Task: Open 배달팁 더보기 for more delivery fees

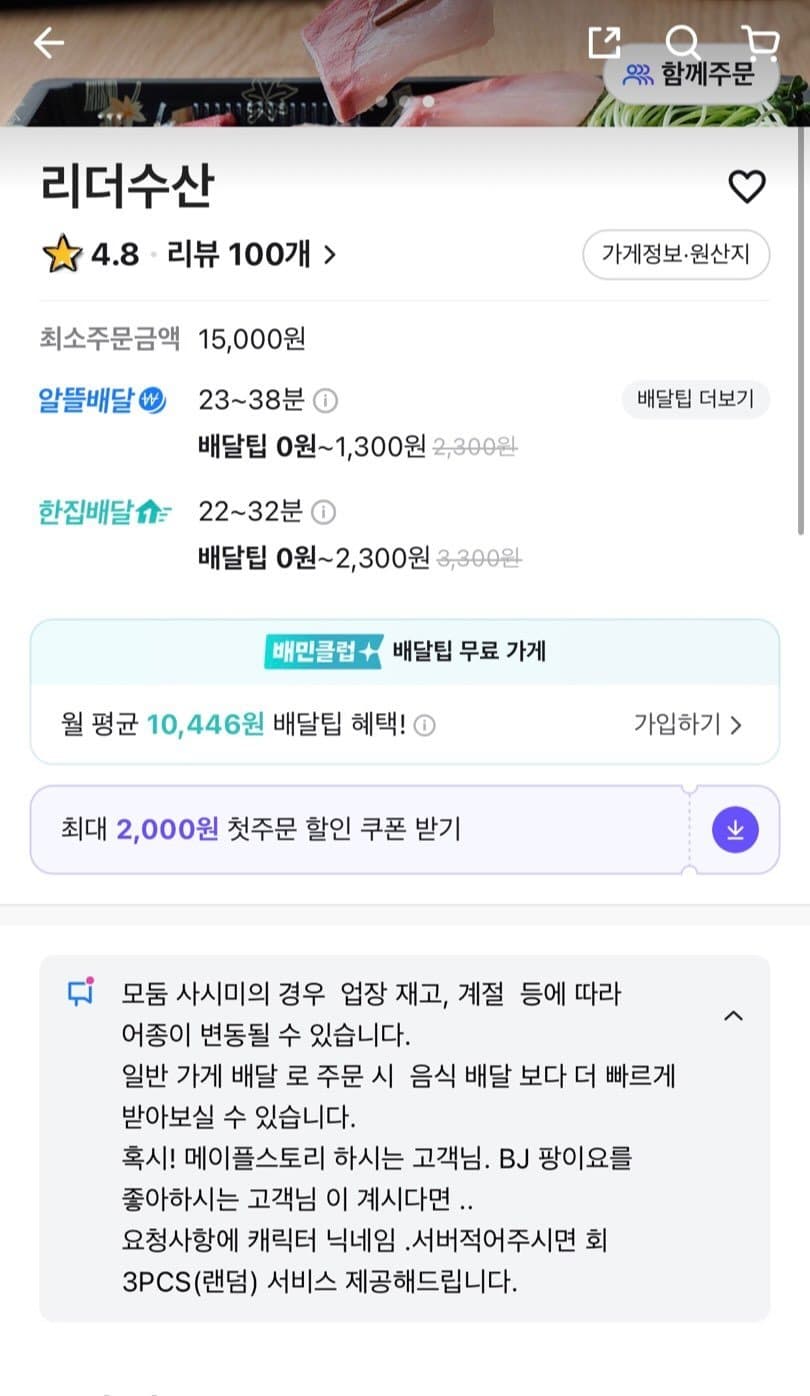Action: [x=696, y=400]
